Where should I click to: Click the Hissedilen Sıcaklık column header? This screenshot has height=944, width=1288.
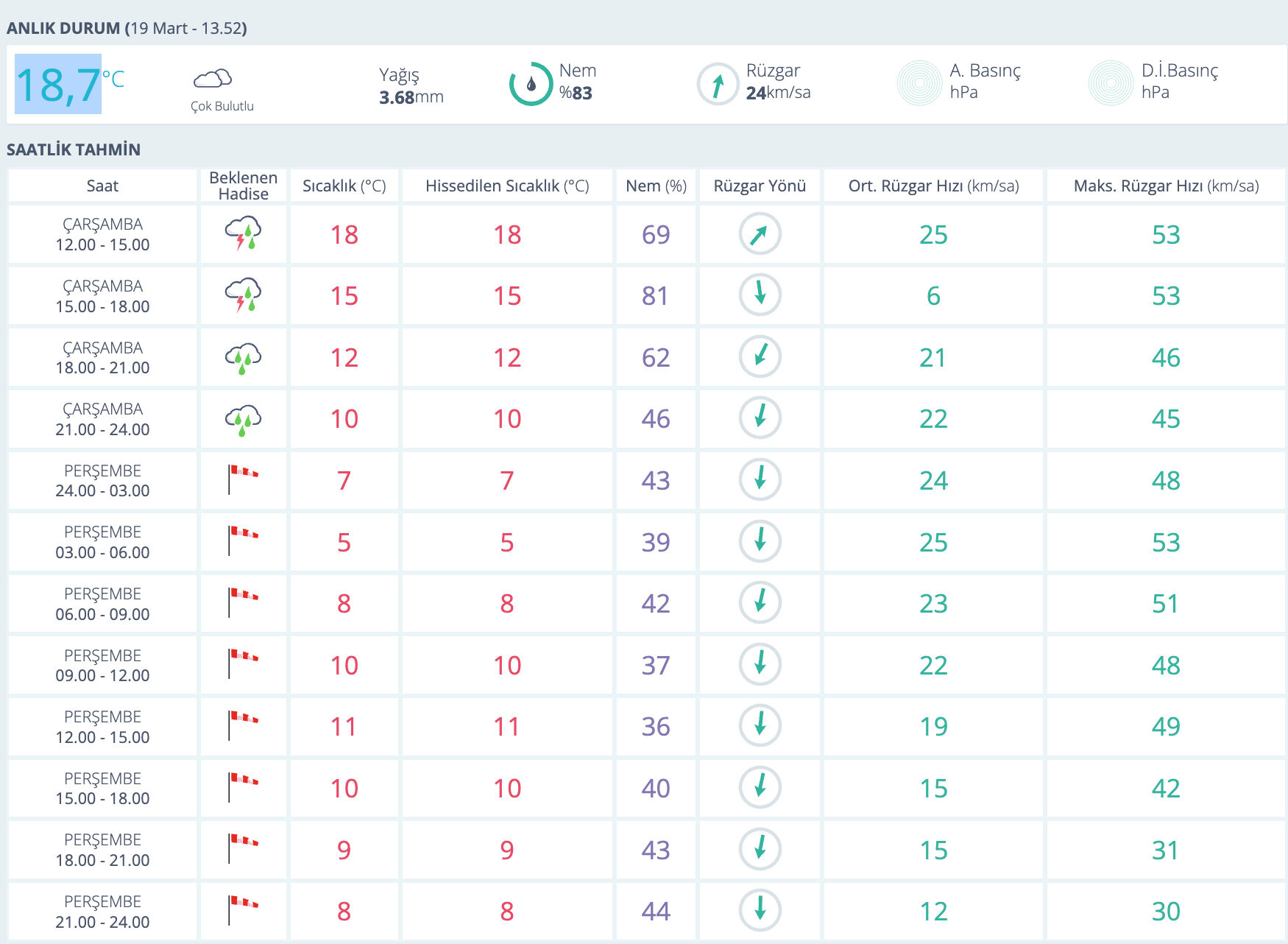pyautogui.click(x=507, y=186)
